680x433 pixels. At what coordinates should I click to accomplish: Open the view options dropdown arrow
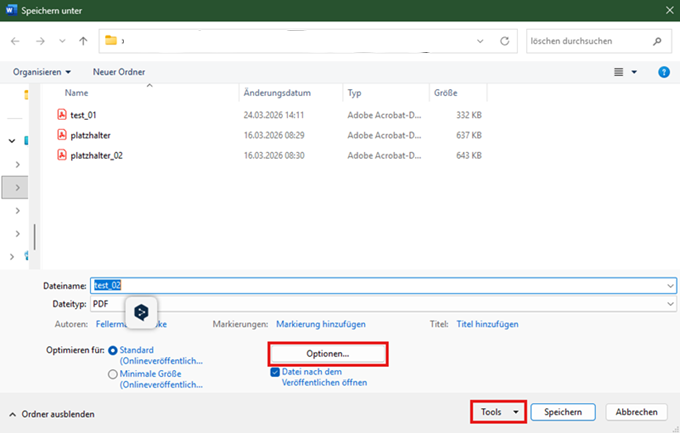pos(634,72)
